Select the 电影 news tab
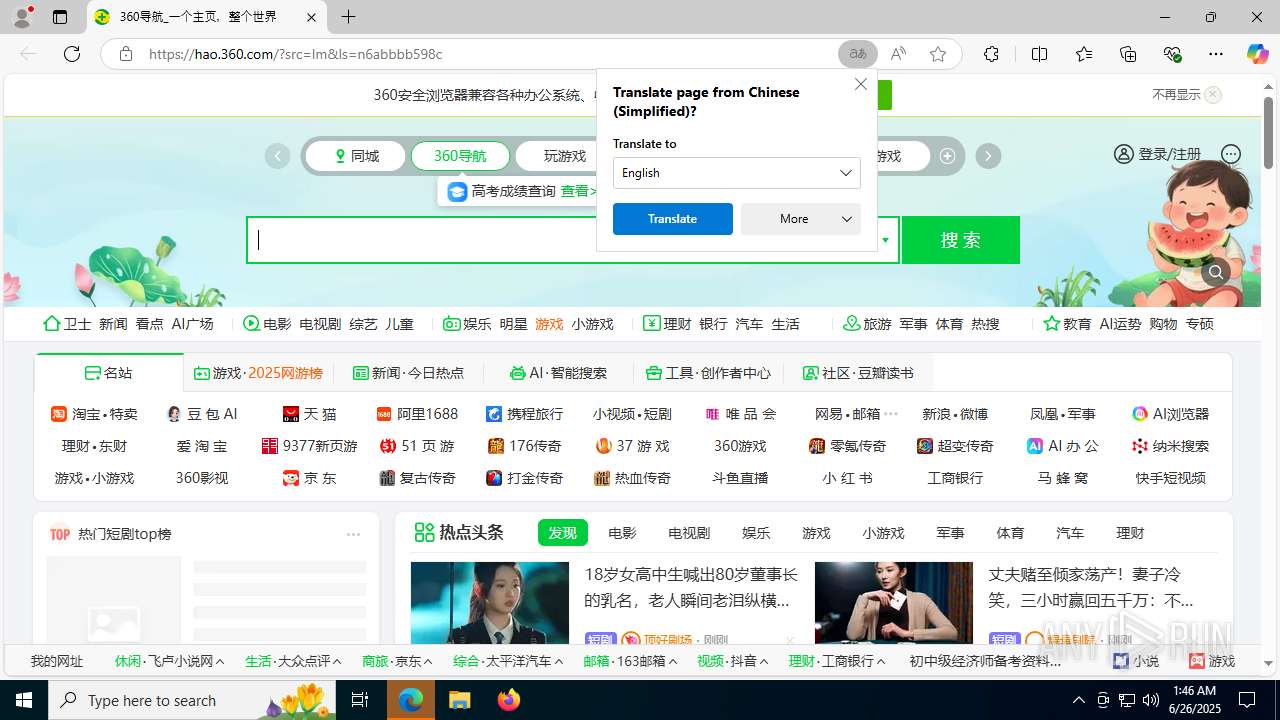 tap(622, 533)
